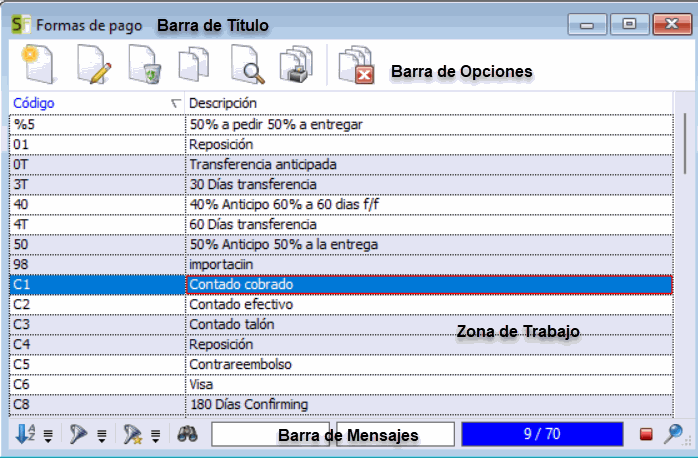
Task: Click the blue magnifying glass icon
Action: [x=673, y=434]
